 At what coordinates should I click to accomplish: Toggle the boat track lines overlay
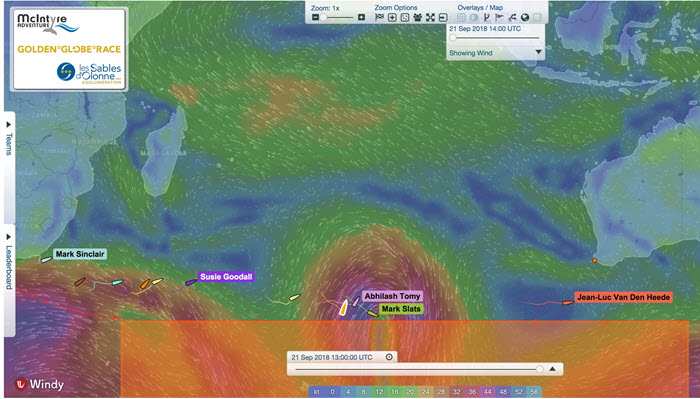(x=512, y=17)
